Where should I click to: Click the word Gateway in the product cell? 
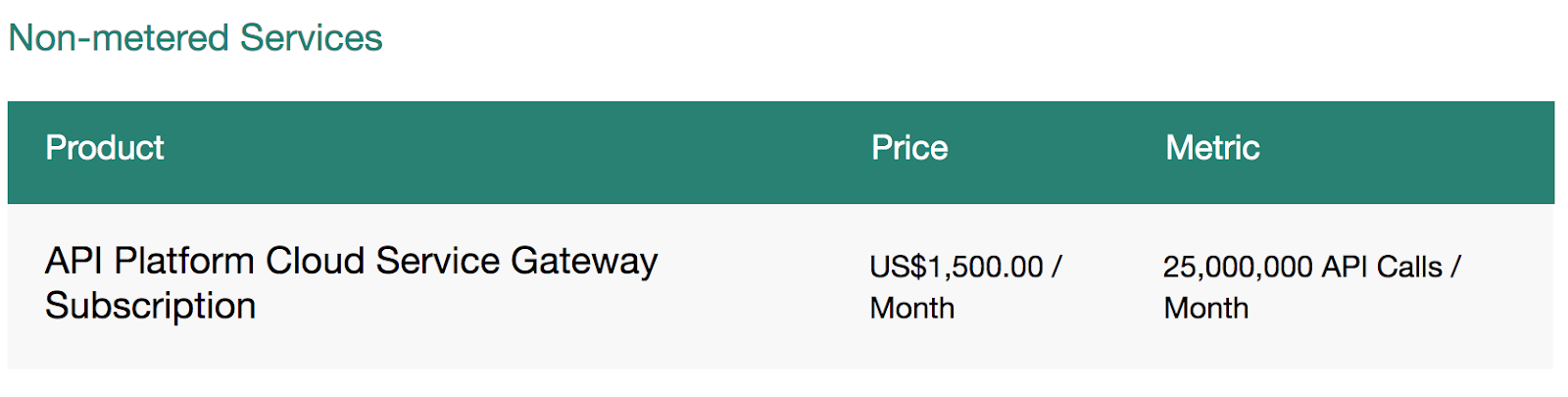[584, 262]
